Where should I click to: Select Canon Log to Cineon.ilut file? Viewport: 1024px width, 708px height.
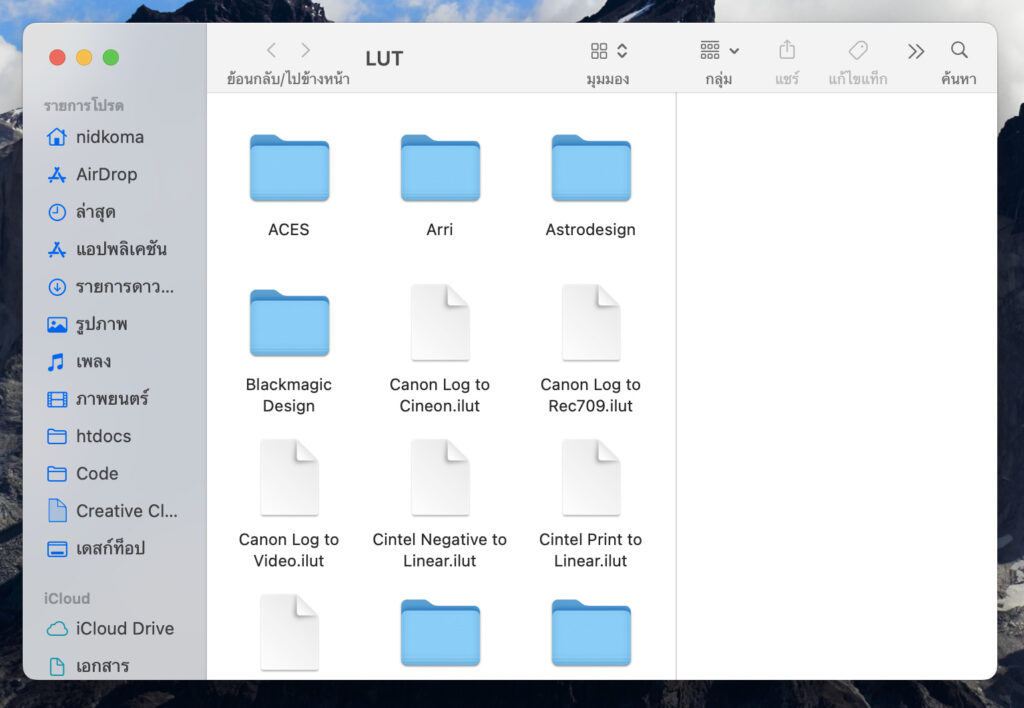coord(440,323)
